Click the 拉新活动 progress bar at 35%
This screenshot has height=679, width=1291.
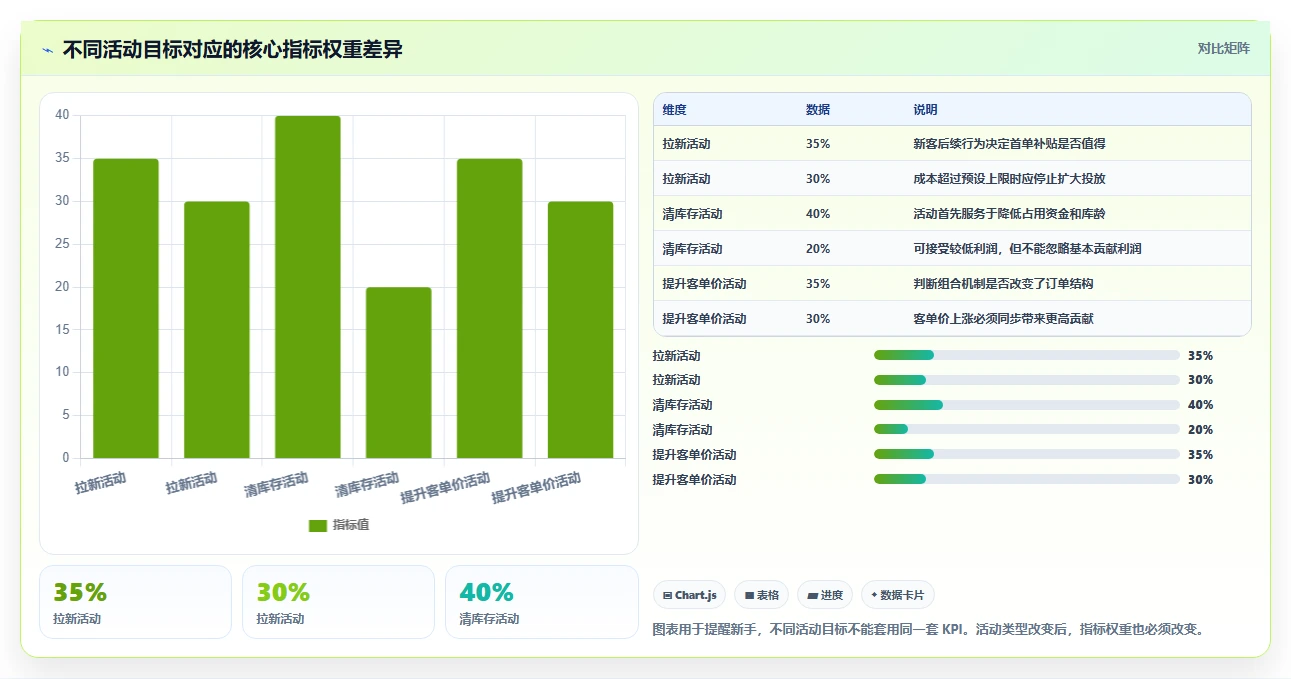point(1027,355)
